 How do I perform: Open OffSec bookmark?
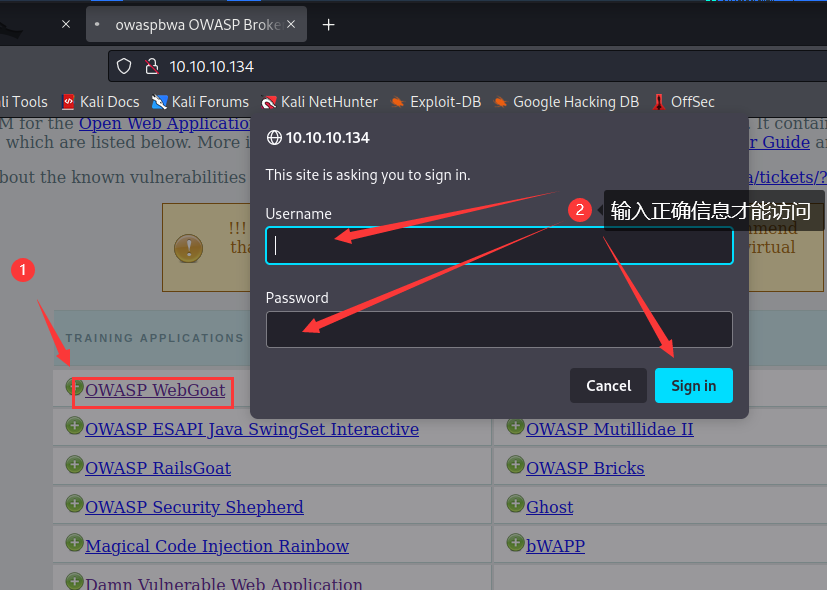684,102
